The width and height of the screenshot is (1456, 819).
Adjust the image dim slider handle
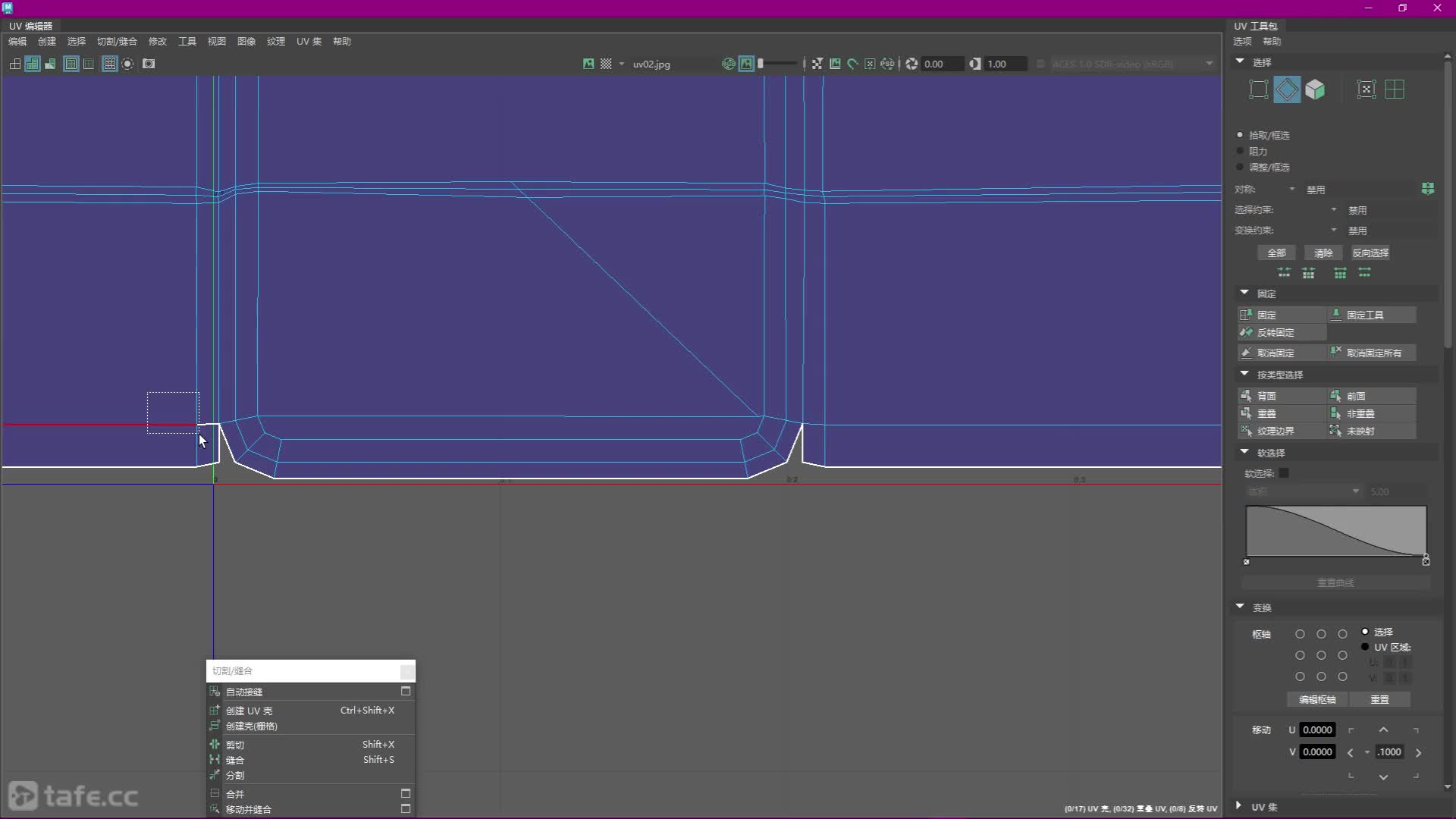point(761,64)
